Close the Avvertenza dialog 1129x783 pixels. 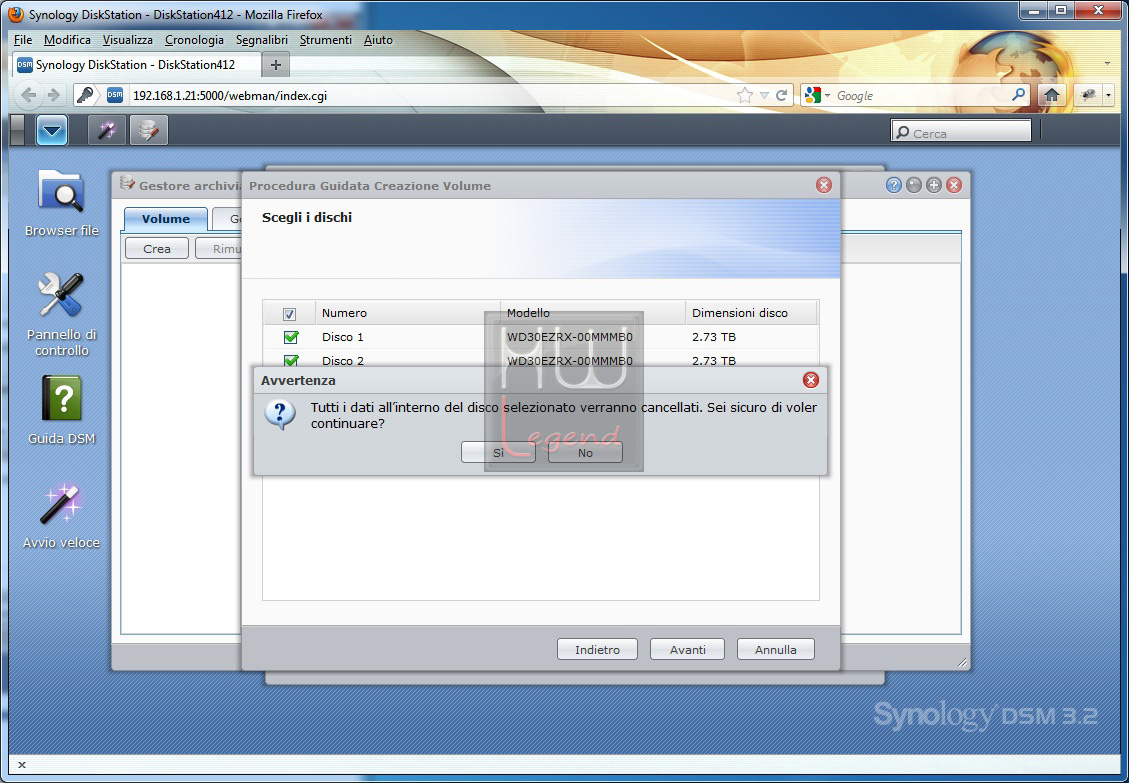click(x=811, y=380)
